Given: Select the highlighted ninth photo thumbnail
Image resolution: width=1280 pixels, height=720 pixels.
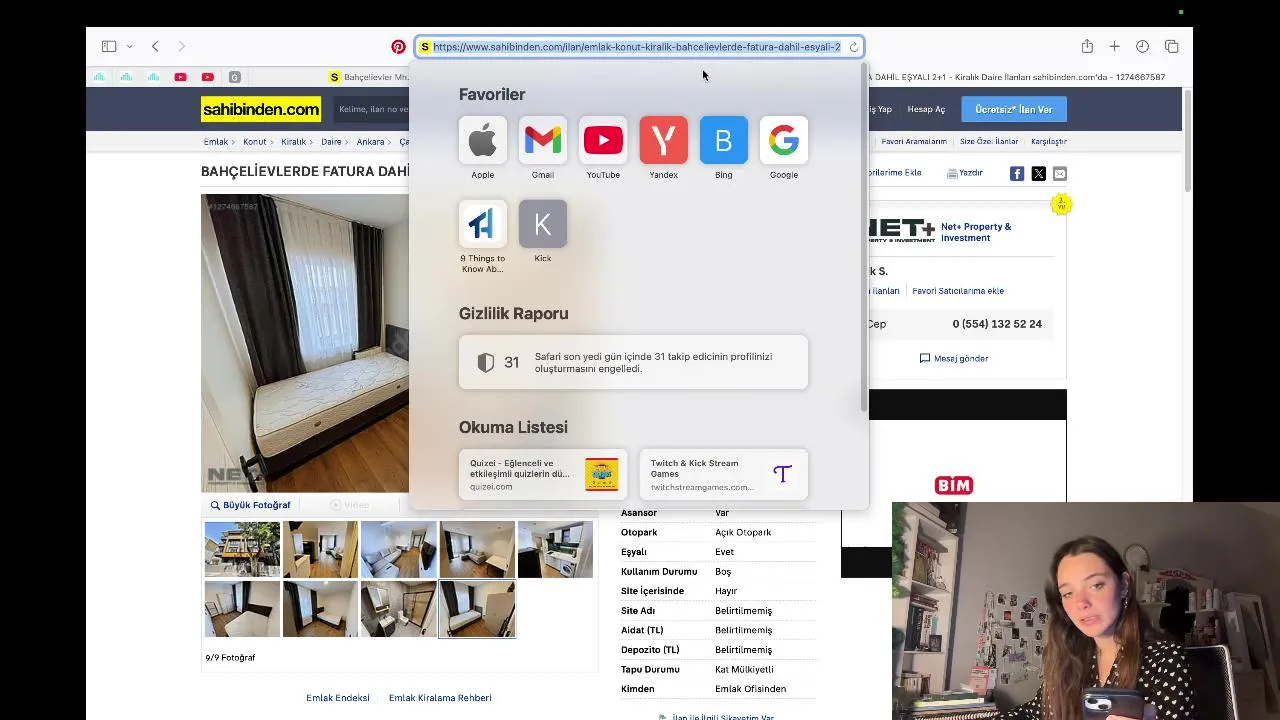Looking at the screenshot, I should [x=477, y=609].
